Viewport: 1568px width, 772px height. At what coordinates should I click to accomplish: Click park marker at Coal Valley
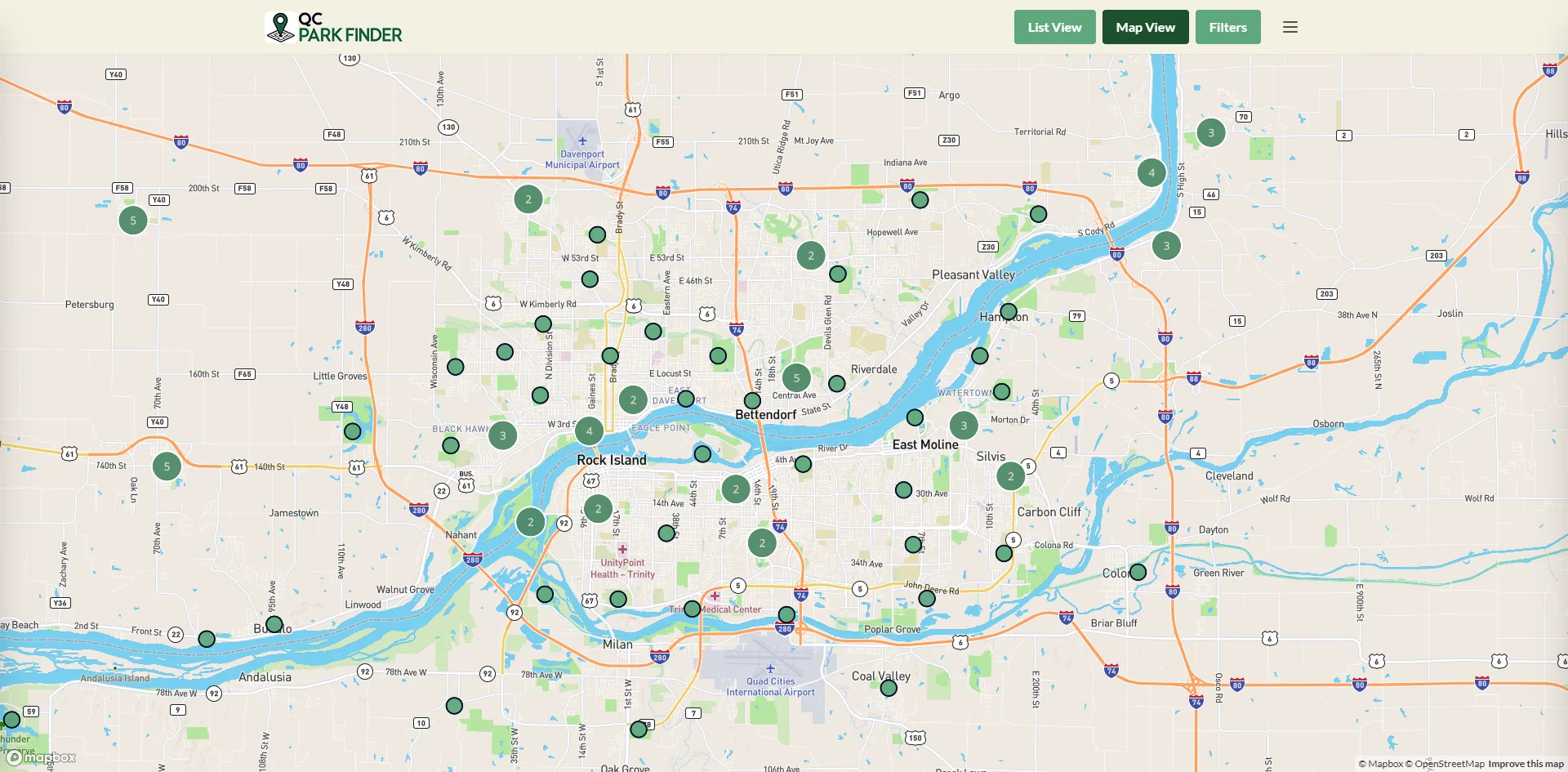(889, 688)
